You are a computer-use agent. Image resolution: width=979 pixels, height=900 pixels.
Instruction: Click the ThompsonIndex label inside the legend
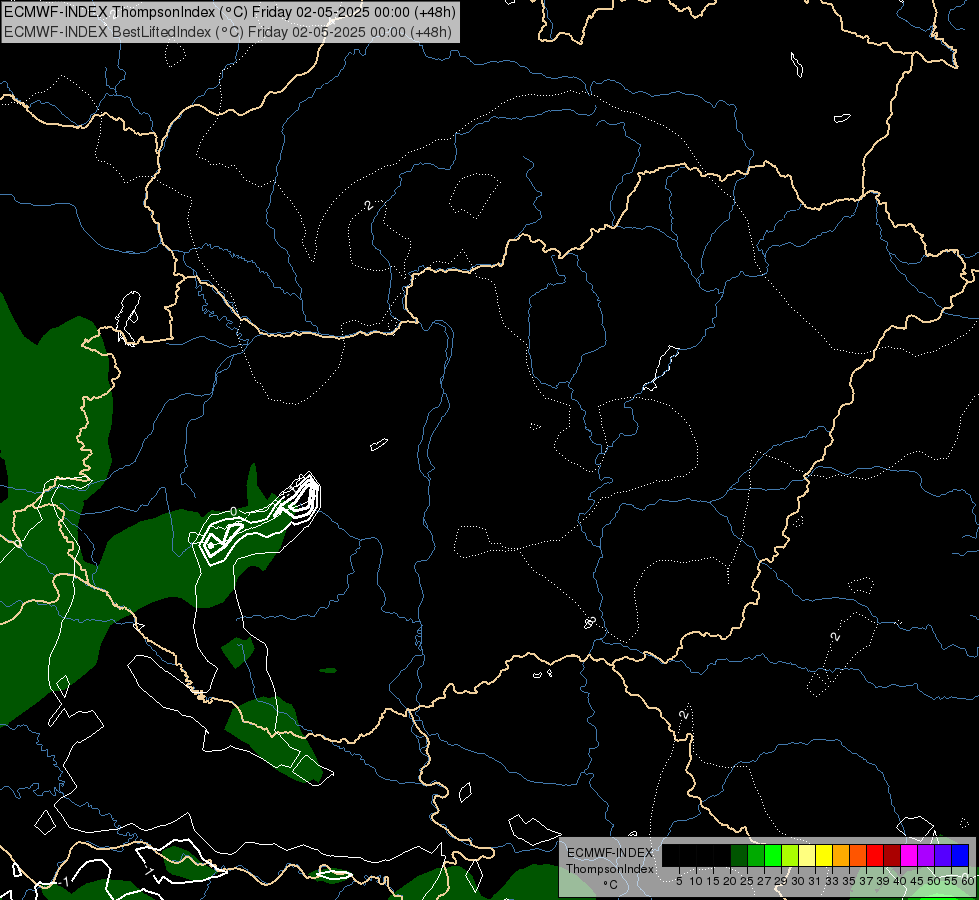[x=610, y=869]
